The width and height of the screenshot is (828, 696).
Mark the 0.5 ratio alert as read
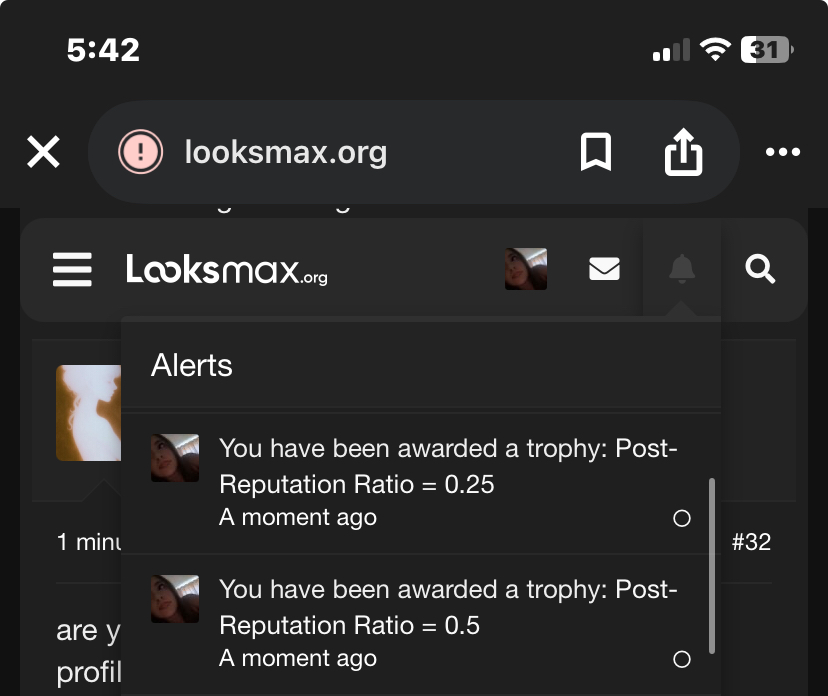tap(682, 659)
